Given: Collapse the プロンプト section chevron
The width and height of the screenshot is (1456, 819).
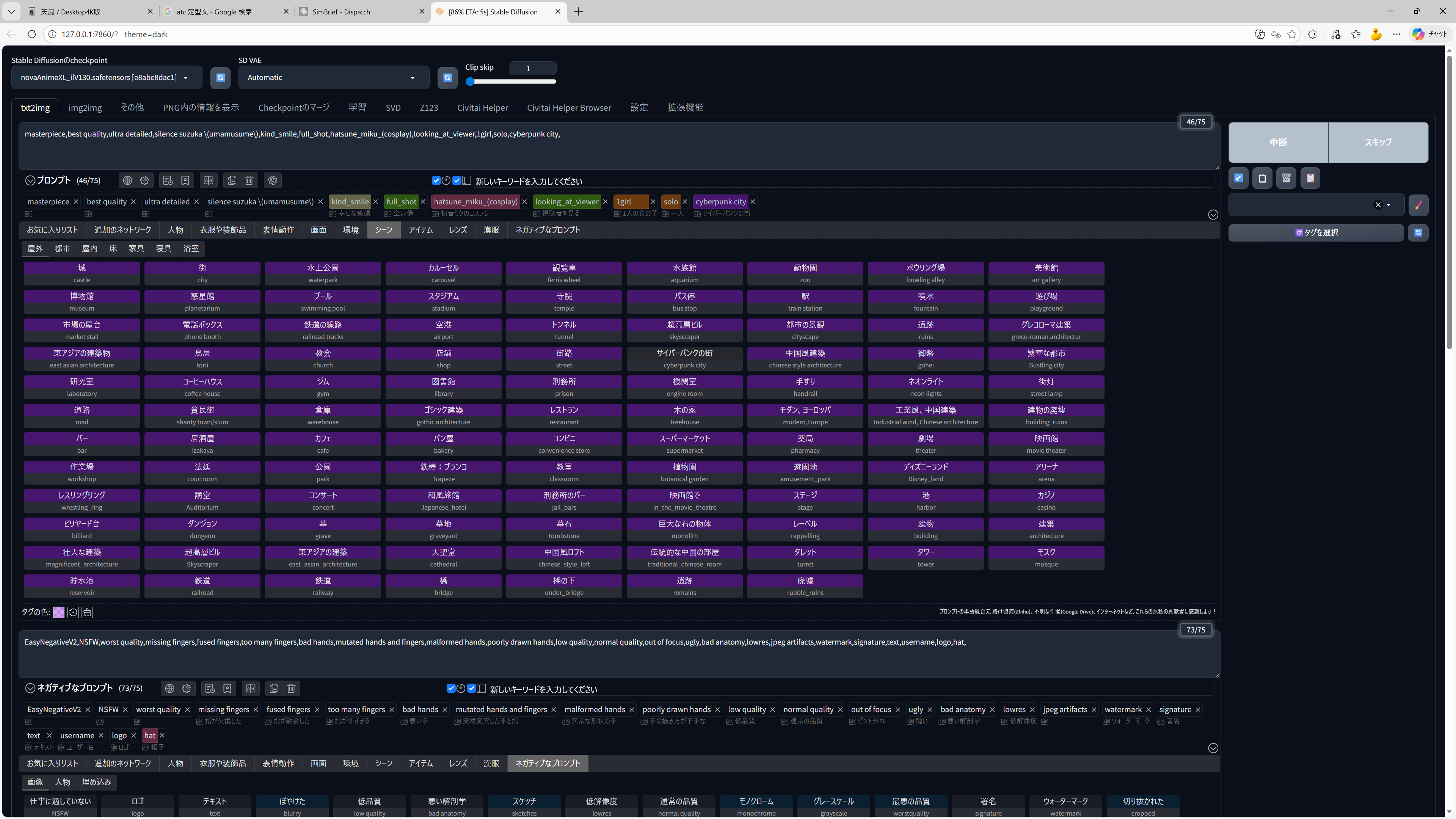Looking at the screenshot, I should coord(30,180).
